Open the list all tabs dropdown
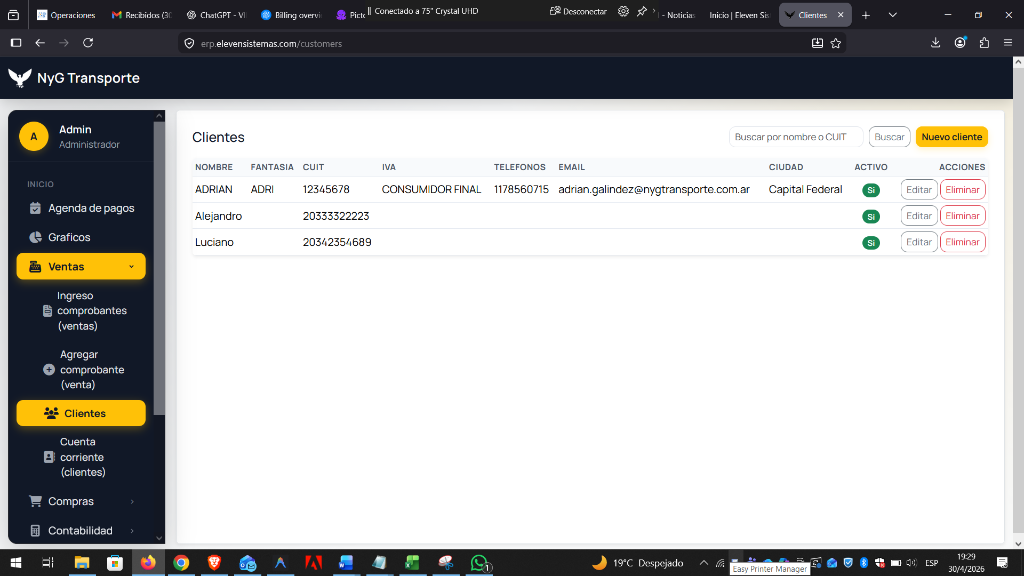1024x576 pixels. coord(893,15)
